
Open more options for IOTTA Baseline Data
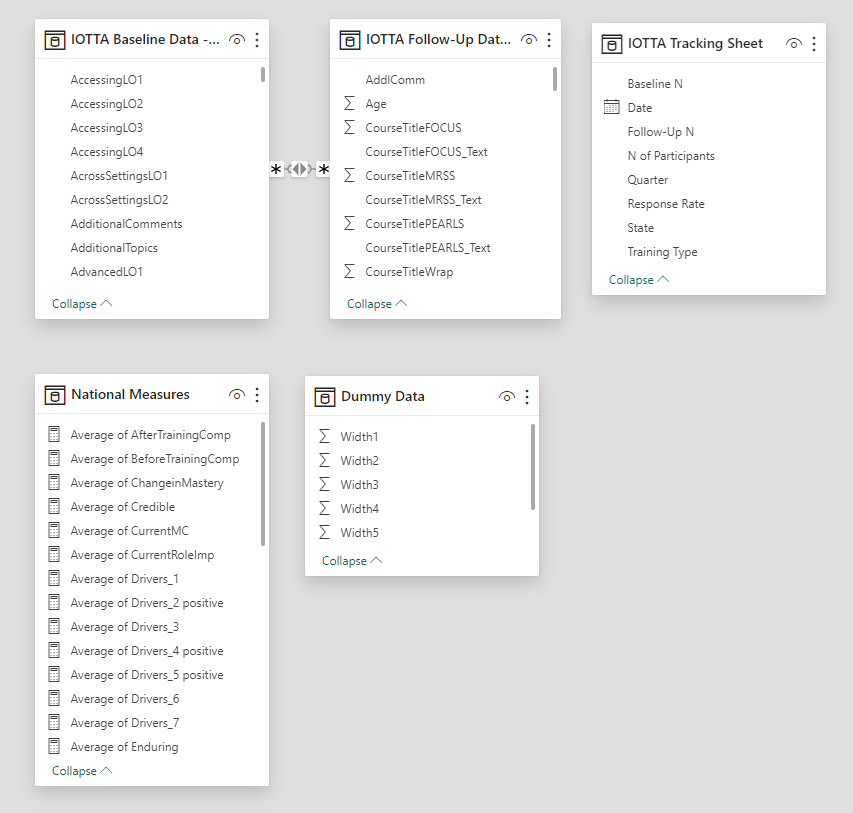coord(257,40)
